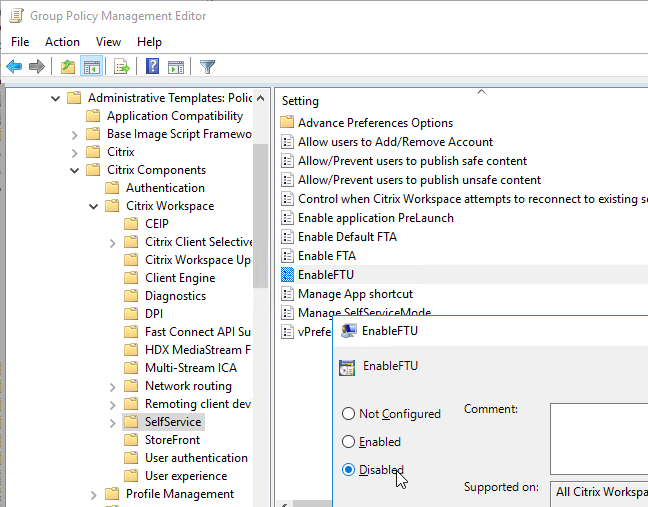
Task: Collapse the Administrative Templates node
Action: [55, 98]
